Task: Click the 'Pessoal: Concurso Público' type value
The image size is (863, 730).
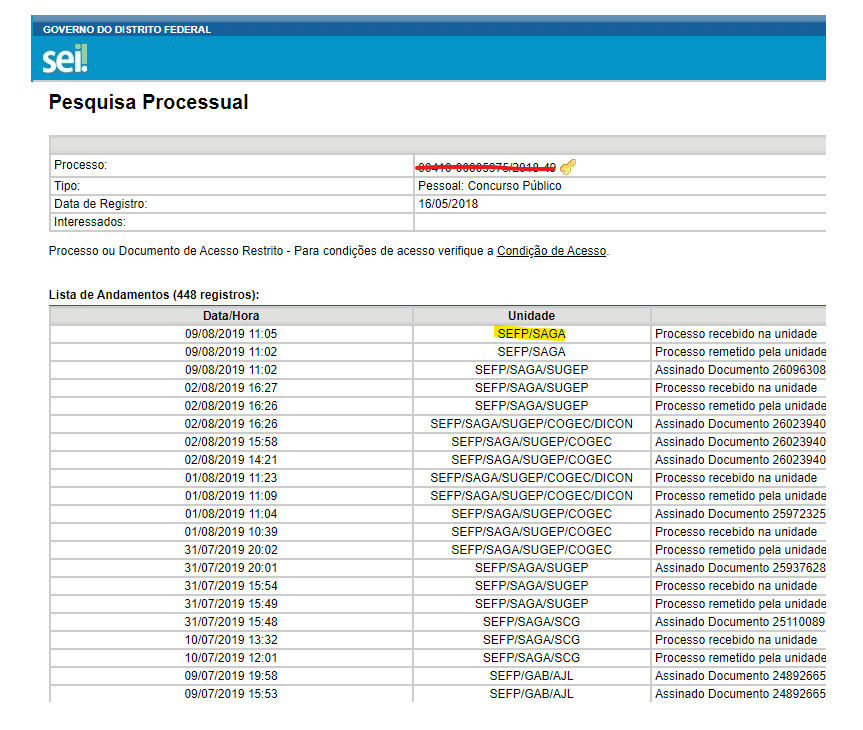Action: tap(489, 186)
